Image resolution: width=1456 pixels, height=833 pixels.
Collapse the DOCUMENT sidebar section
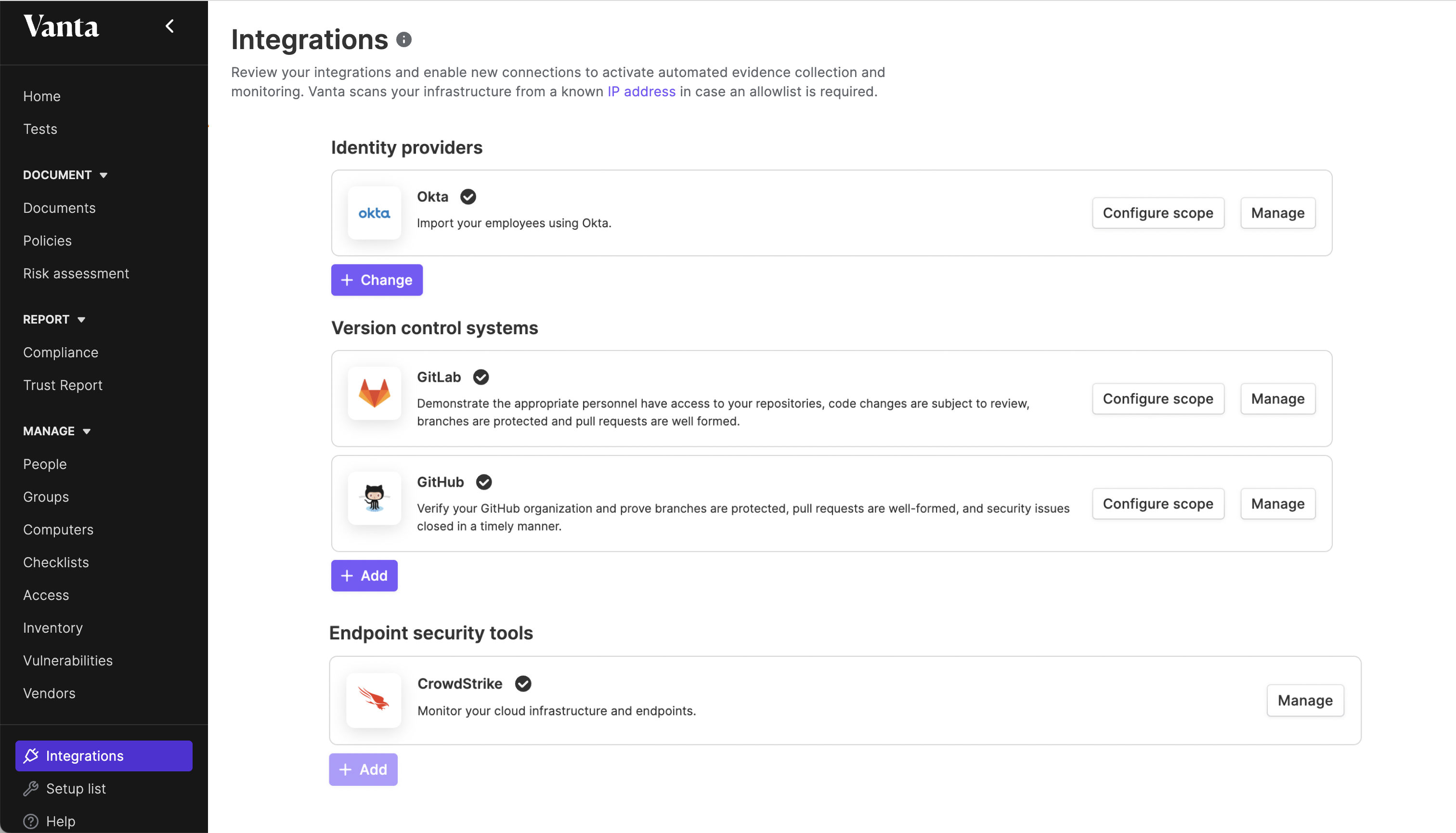coord(104,175)
